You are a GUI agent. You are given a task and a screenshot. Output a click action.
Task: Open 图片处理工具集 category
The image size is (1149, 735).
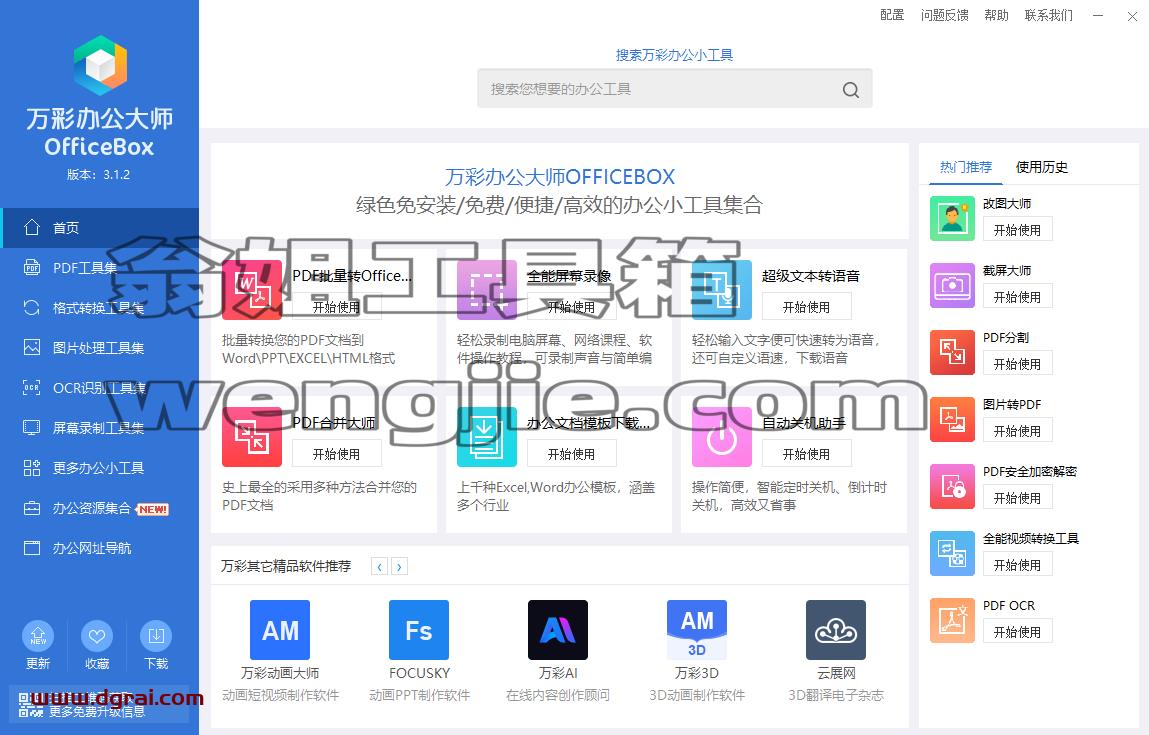100,348
